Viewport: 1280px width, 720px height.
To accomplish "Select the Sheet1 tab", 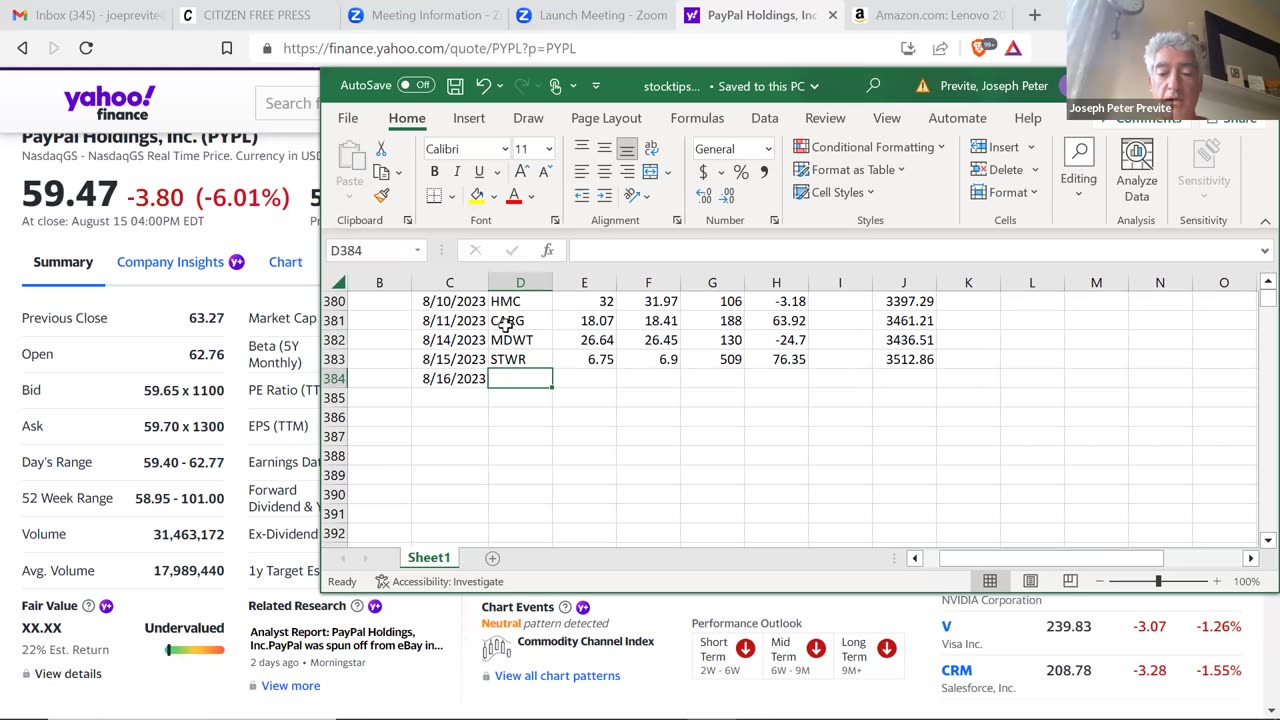I will [429, 558].
